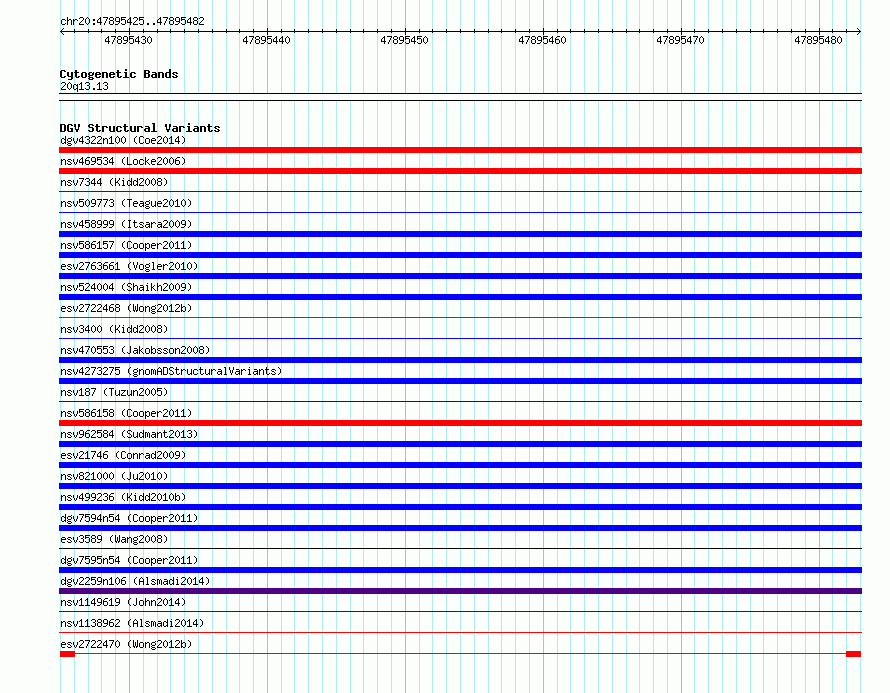
Task: Click ruler position 47895440
Action: [266, 40]
